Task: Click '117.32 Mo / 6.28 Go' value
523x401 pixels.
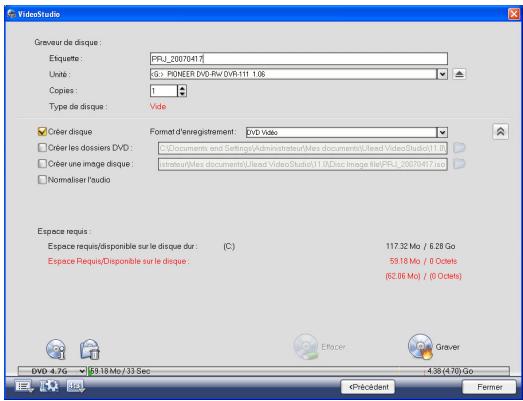Action: 420,246
